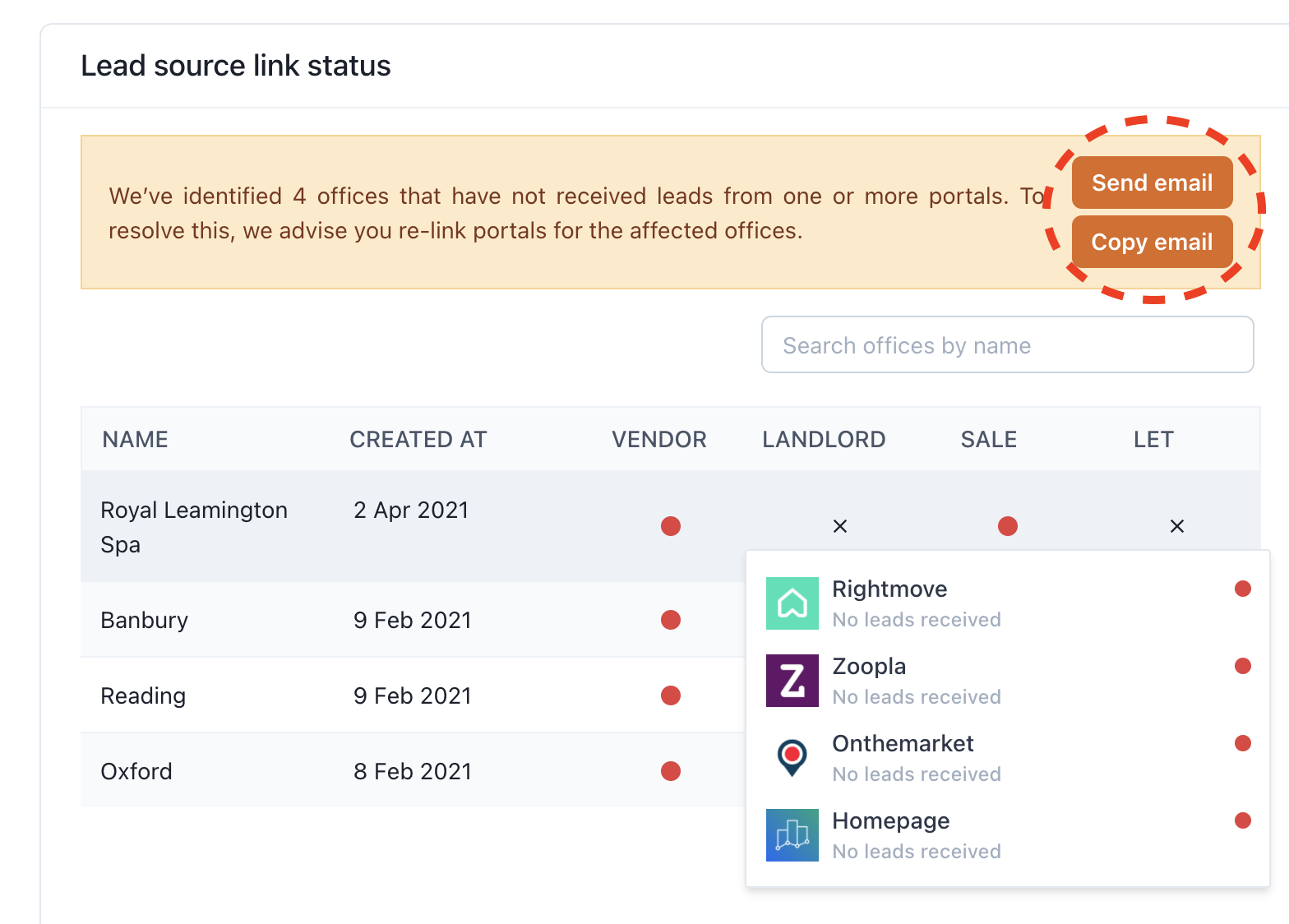Click Oxford vendor status red dot
Image resolution: width=1289 pixels, height=924 pixels.
[x=671, y=771]
